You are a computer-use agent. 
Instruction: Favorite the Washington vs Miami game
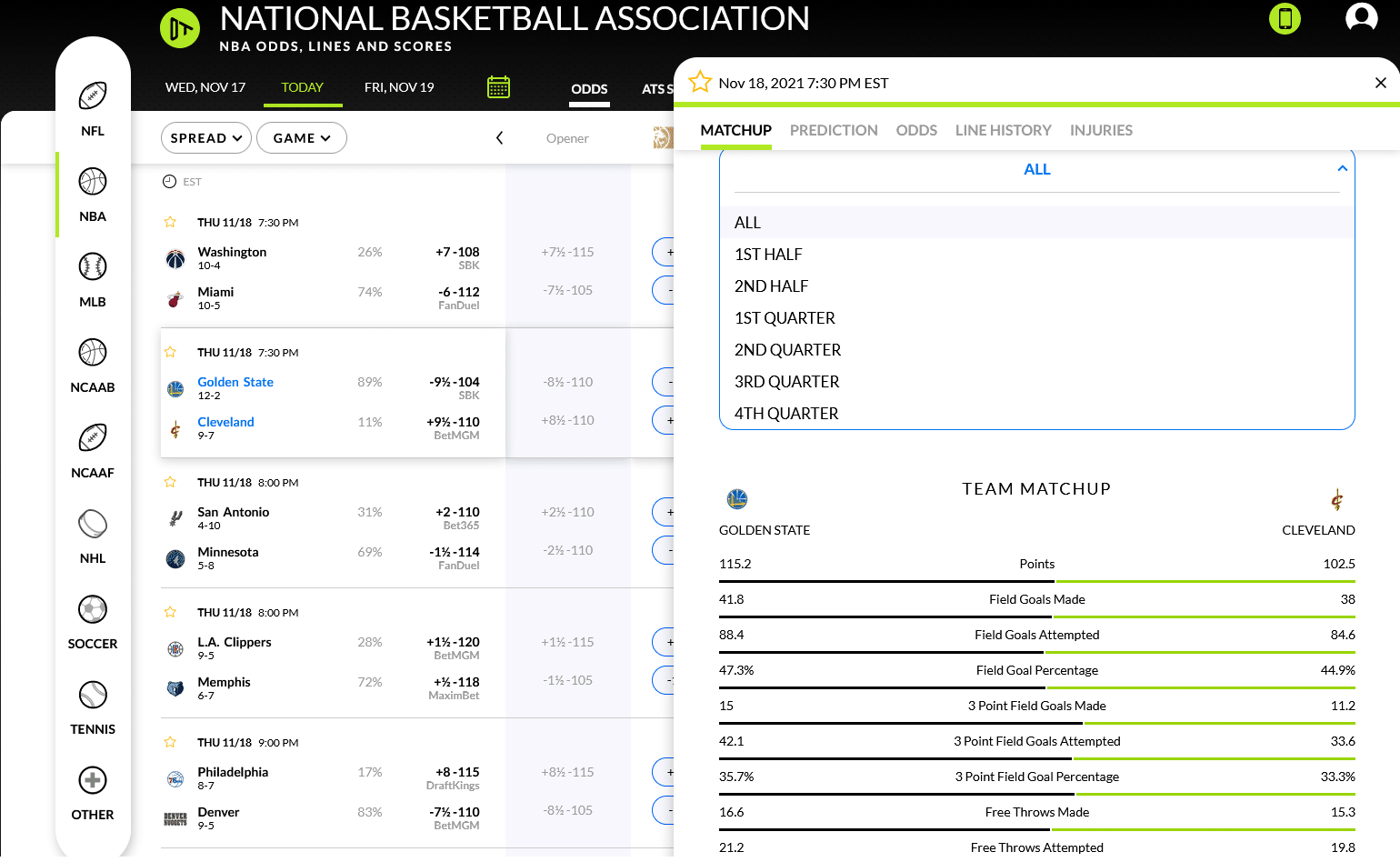click(169, 222)
